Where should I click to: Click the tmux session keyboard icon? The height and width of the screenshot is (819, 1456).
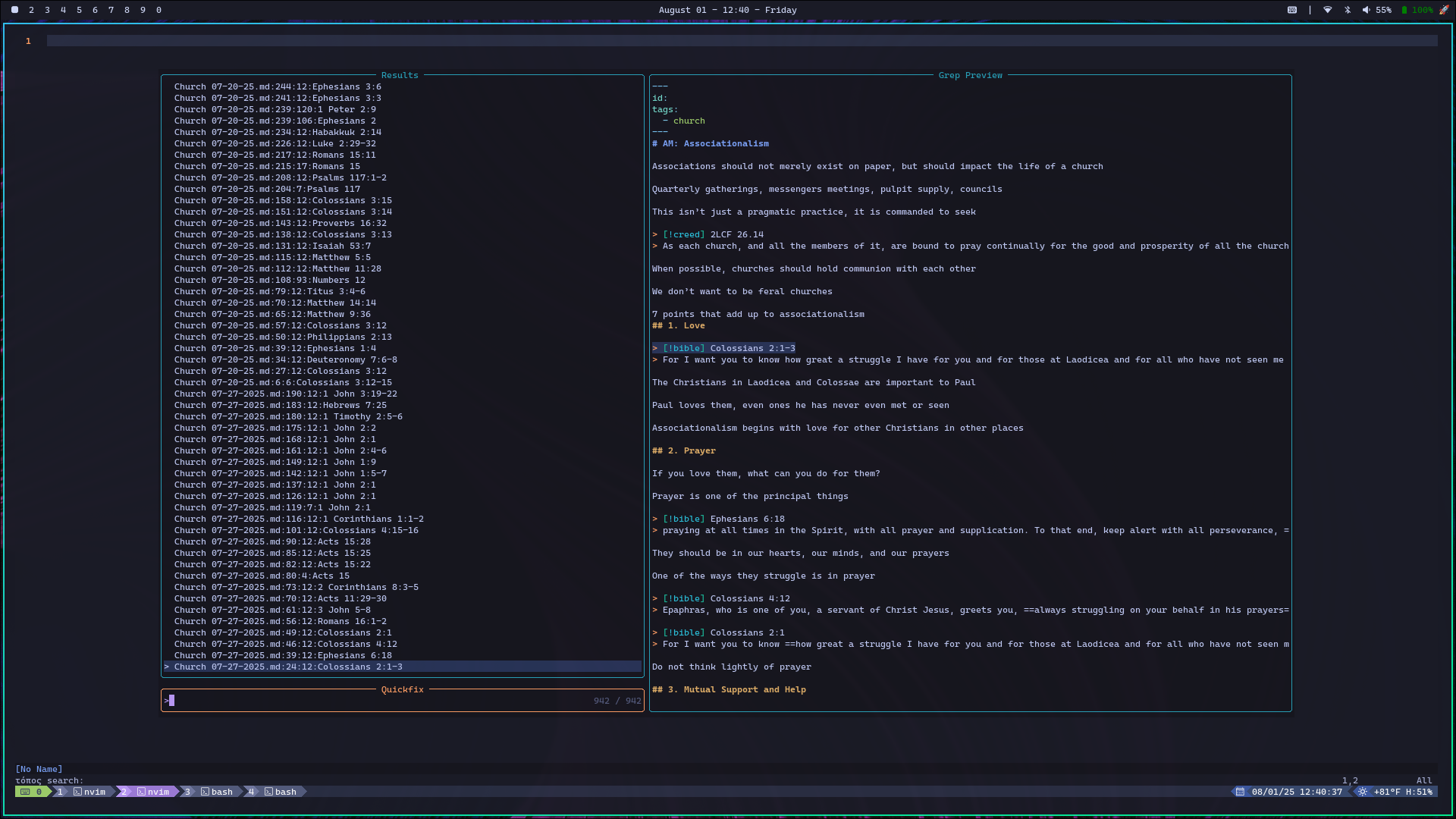coord(25,792)
